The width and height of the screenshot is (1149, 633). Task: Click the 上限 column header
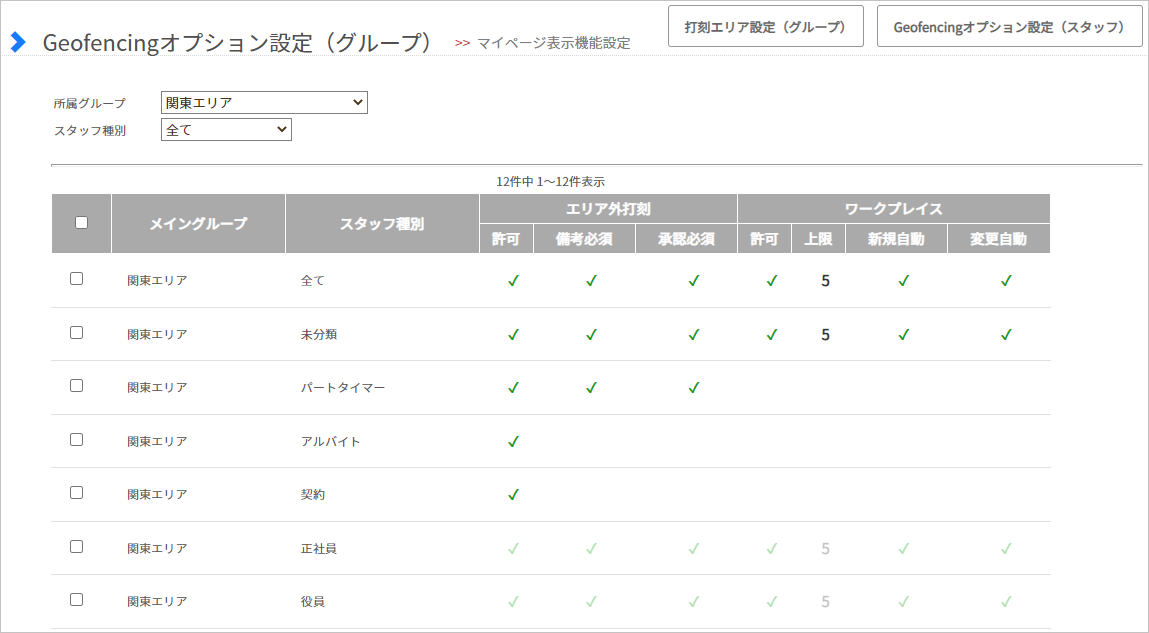819,239
